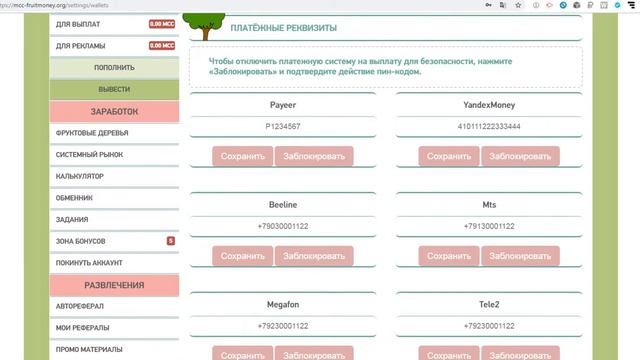The image size is (640, 360).
Task: Click Заблокировать under Beeline
Action: pos(314,256)
